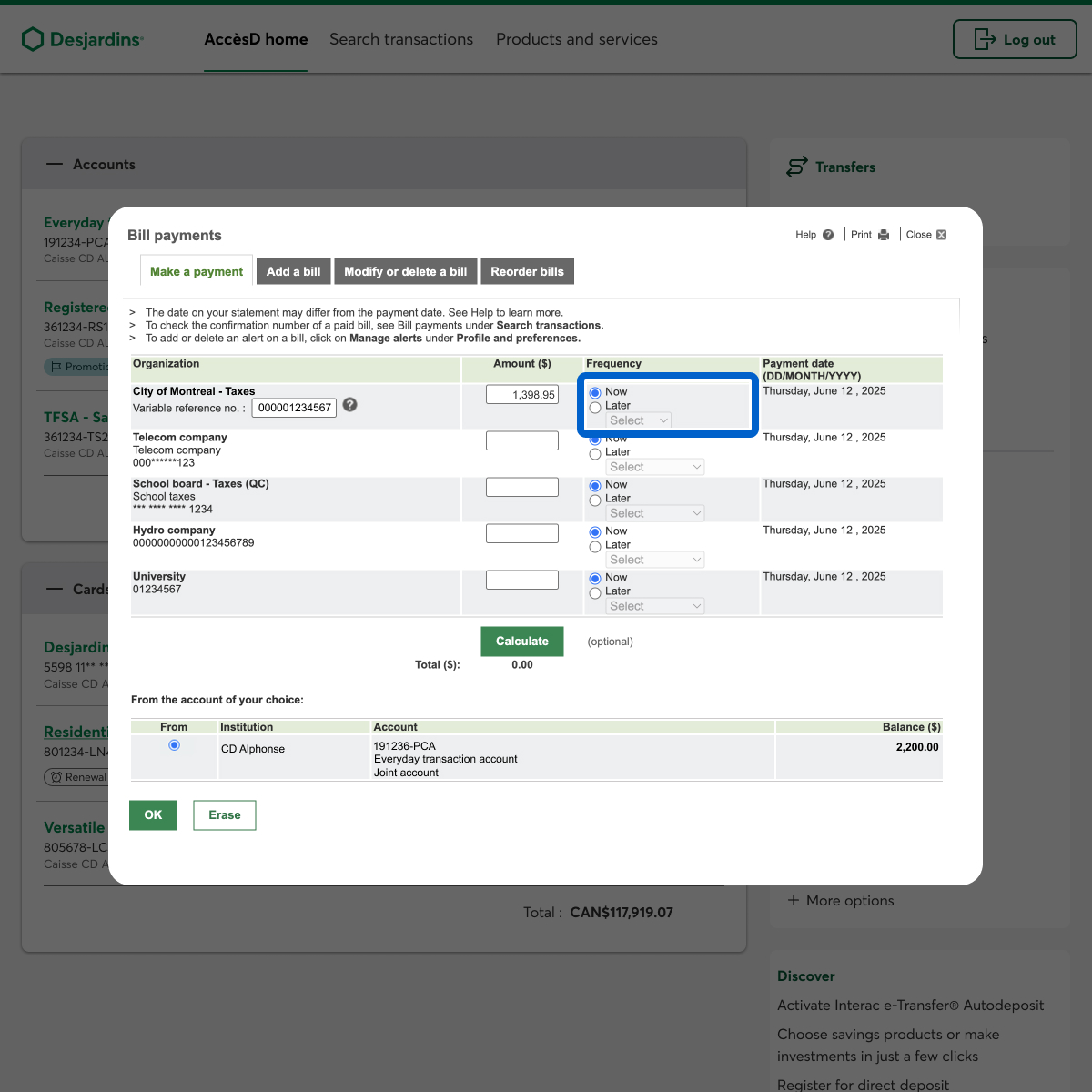Click the Print printer icon

point(883,235)
